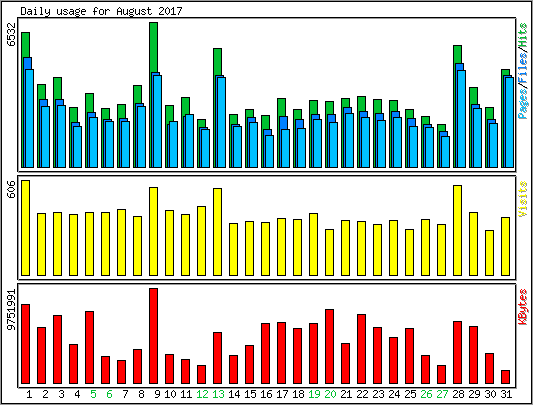
Task: Click the "Daily usage for August 2017" title
Action: tap(101, 11)
